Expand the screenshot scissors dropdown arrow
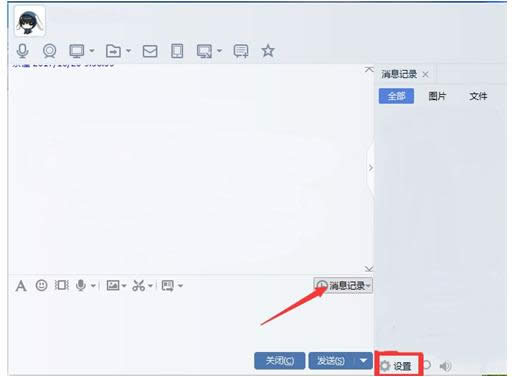The width and height of the screenshot is (516, 377). (150, 286)
